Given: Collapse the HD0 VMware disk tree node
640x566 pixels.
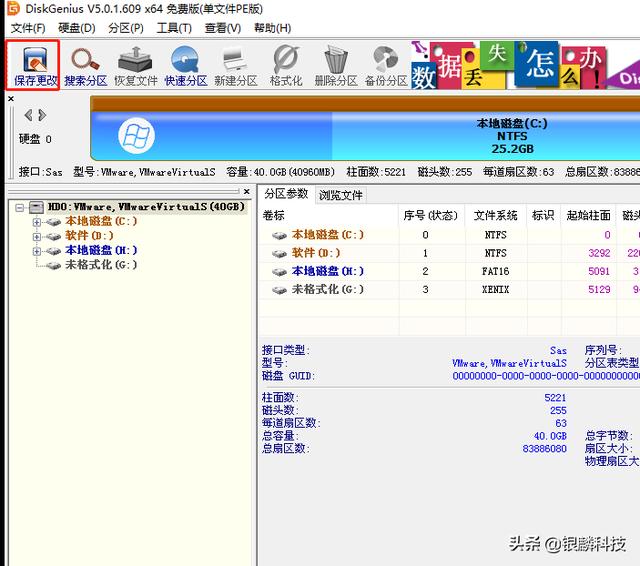Looking at the screenshot, I should click(x=20, y=208).
